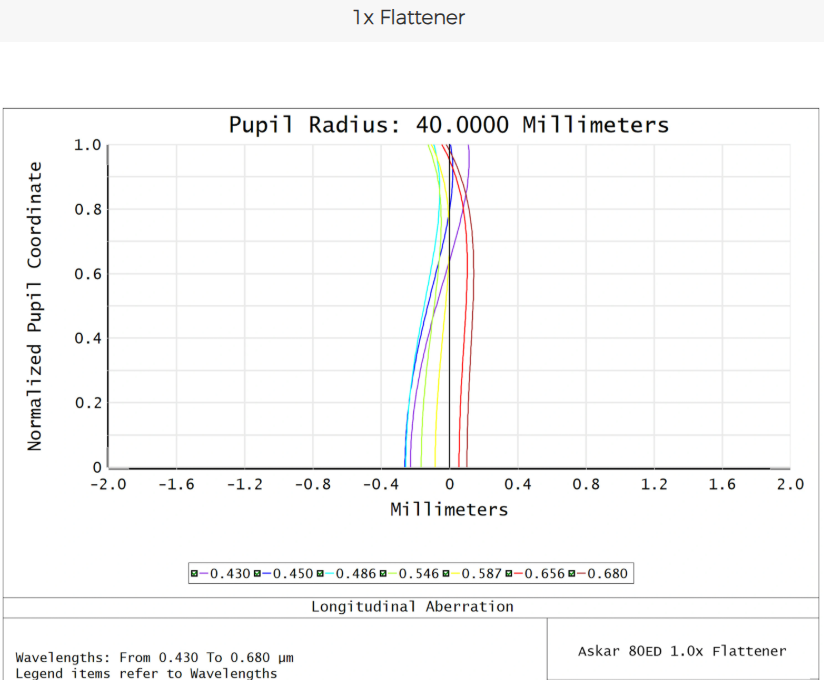Click the 0.680 wavelength legend marker

(x=573, y=573)
